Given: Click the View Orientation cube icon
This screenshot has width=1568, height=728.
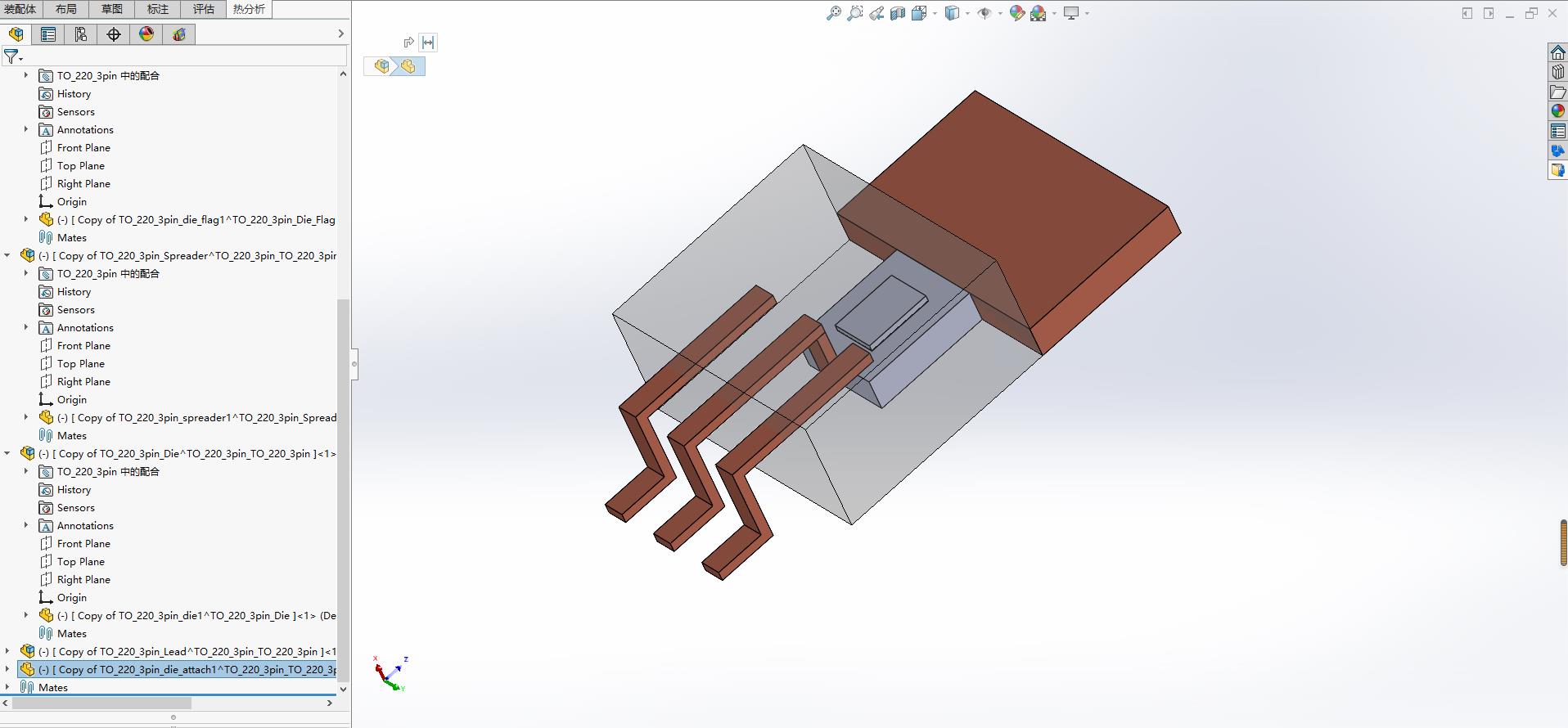Looking at the screenshot, I should (919, 13).
